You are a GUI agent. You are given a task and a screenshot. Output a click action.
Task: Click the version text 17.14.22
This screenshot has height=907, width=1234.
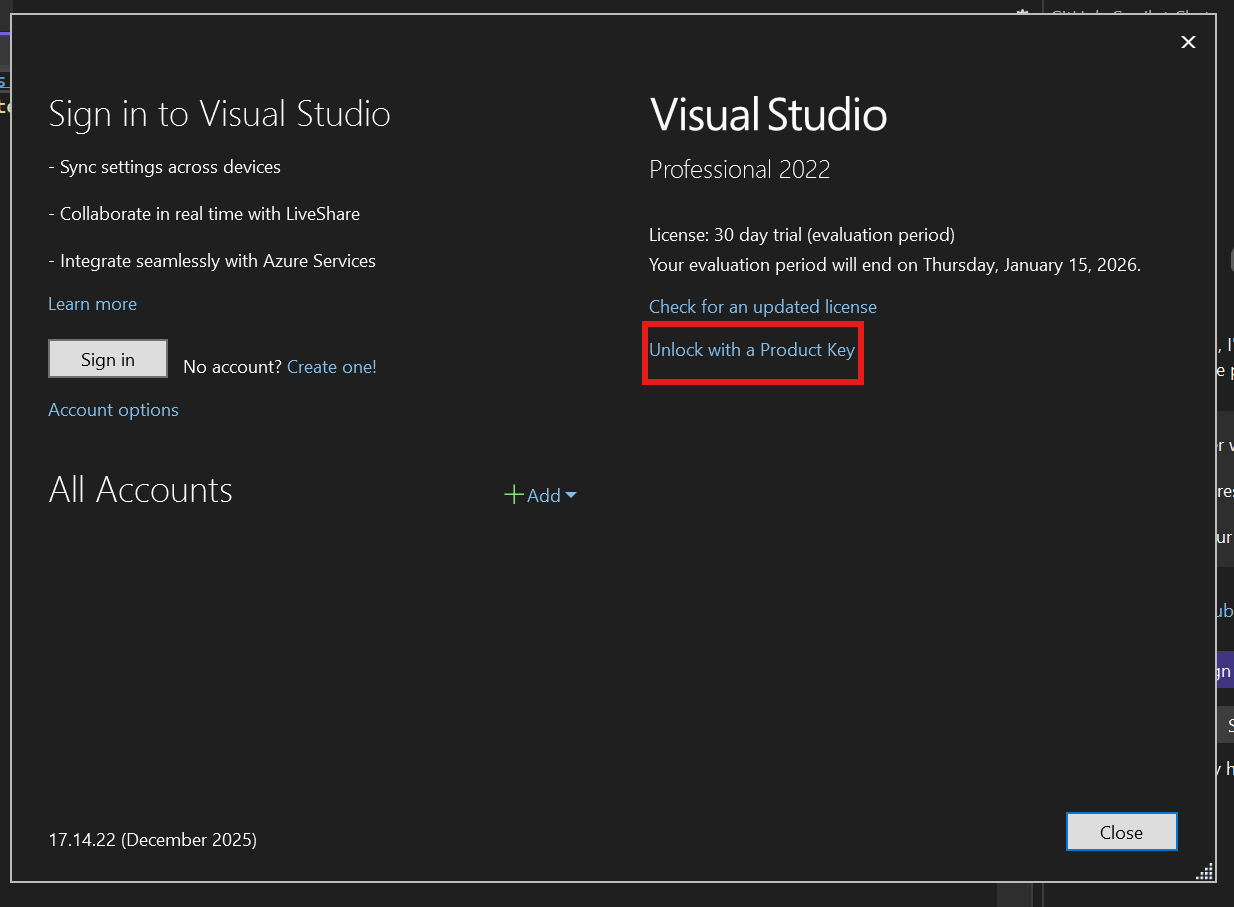tap(152, 839)
